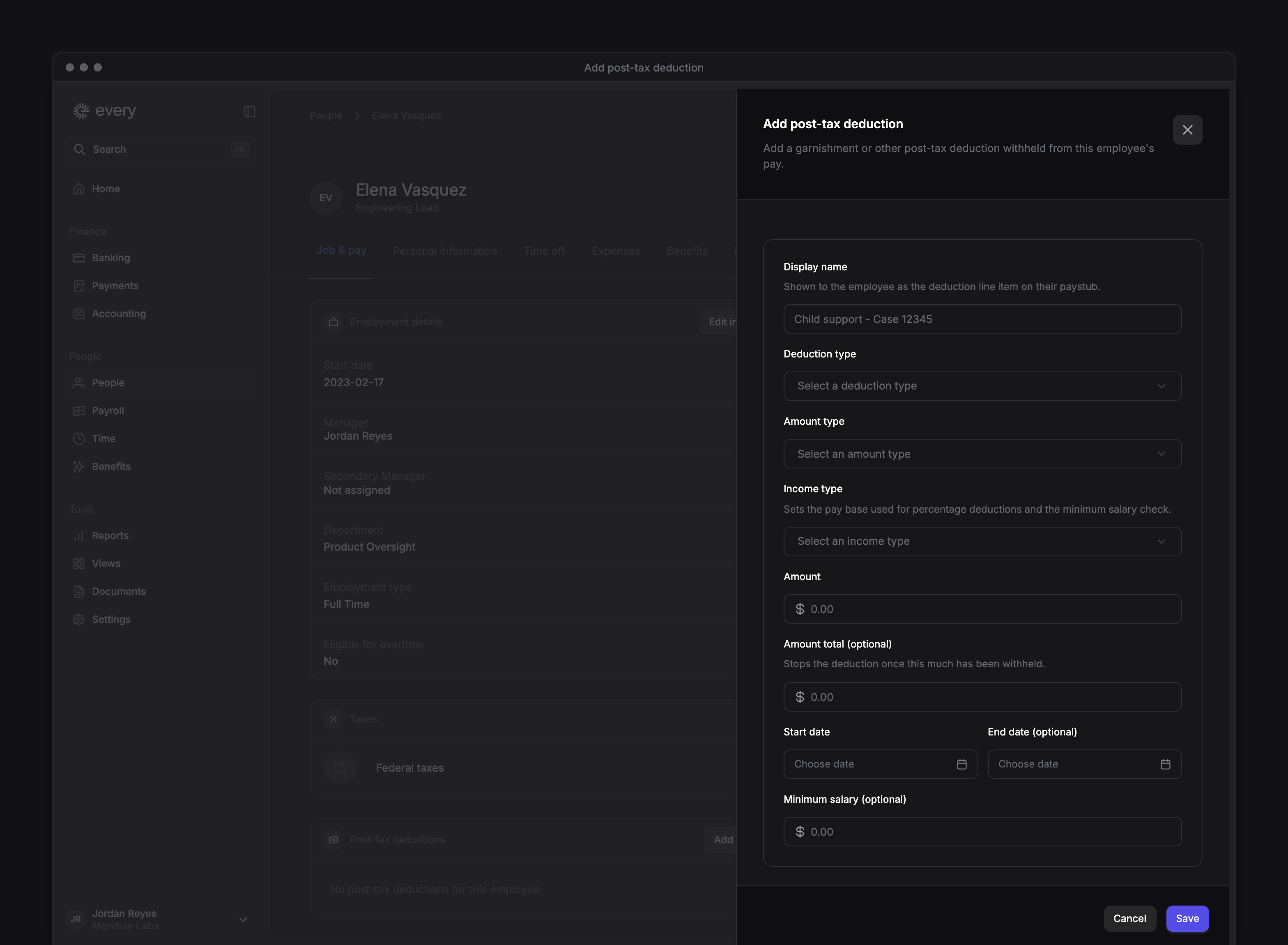
Task: Toggle the sidebar collapse icon
Action: (249, 111)
